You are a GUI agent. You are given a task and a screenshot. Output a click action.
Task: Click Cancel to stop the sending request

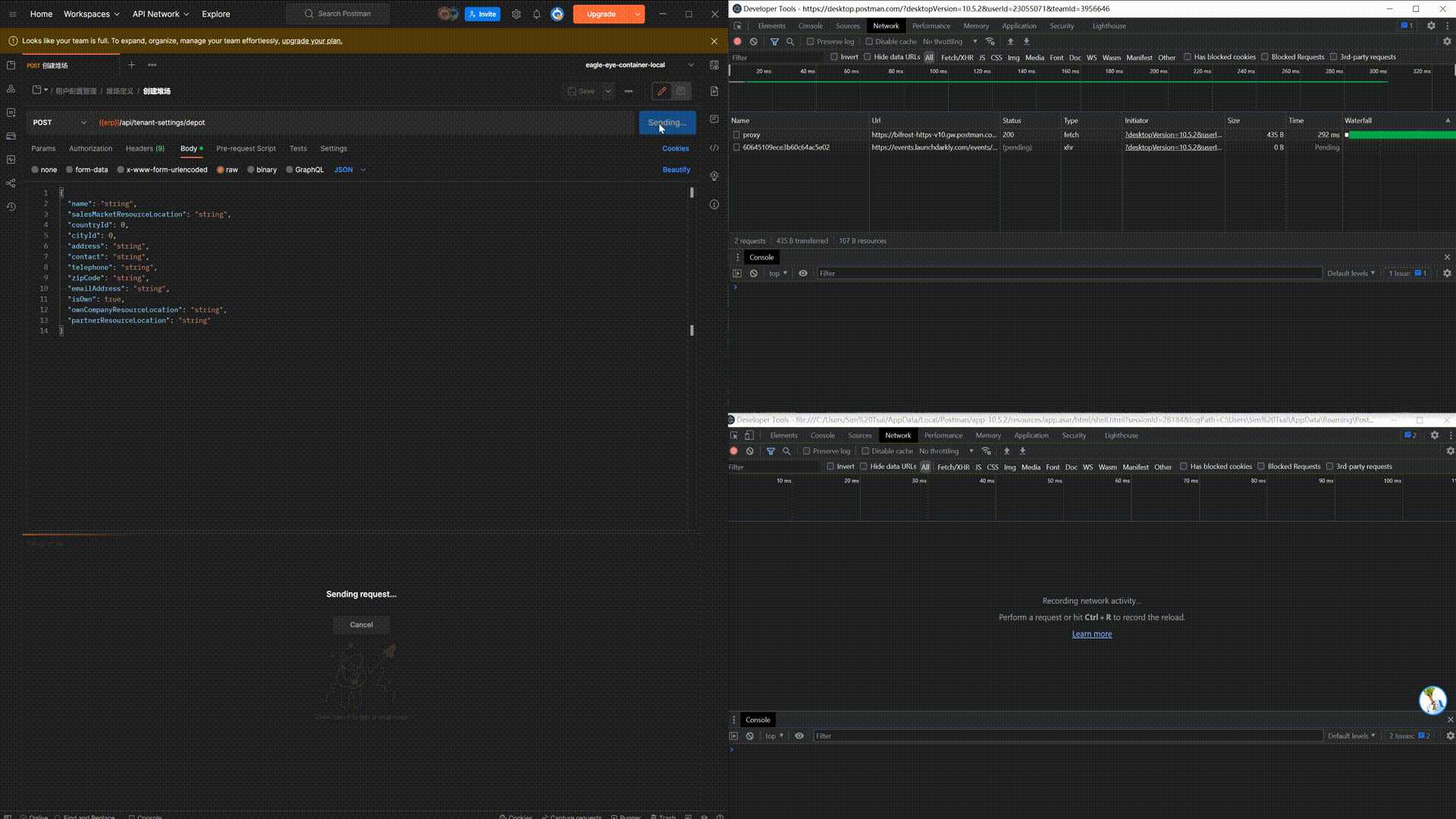click(x=361, y=624)
